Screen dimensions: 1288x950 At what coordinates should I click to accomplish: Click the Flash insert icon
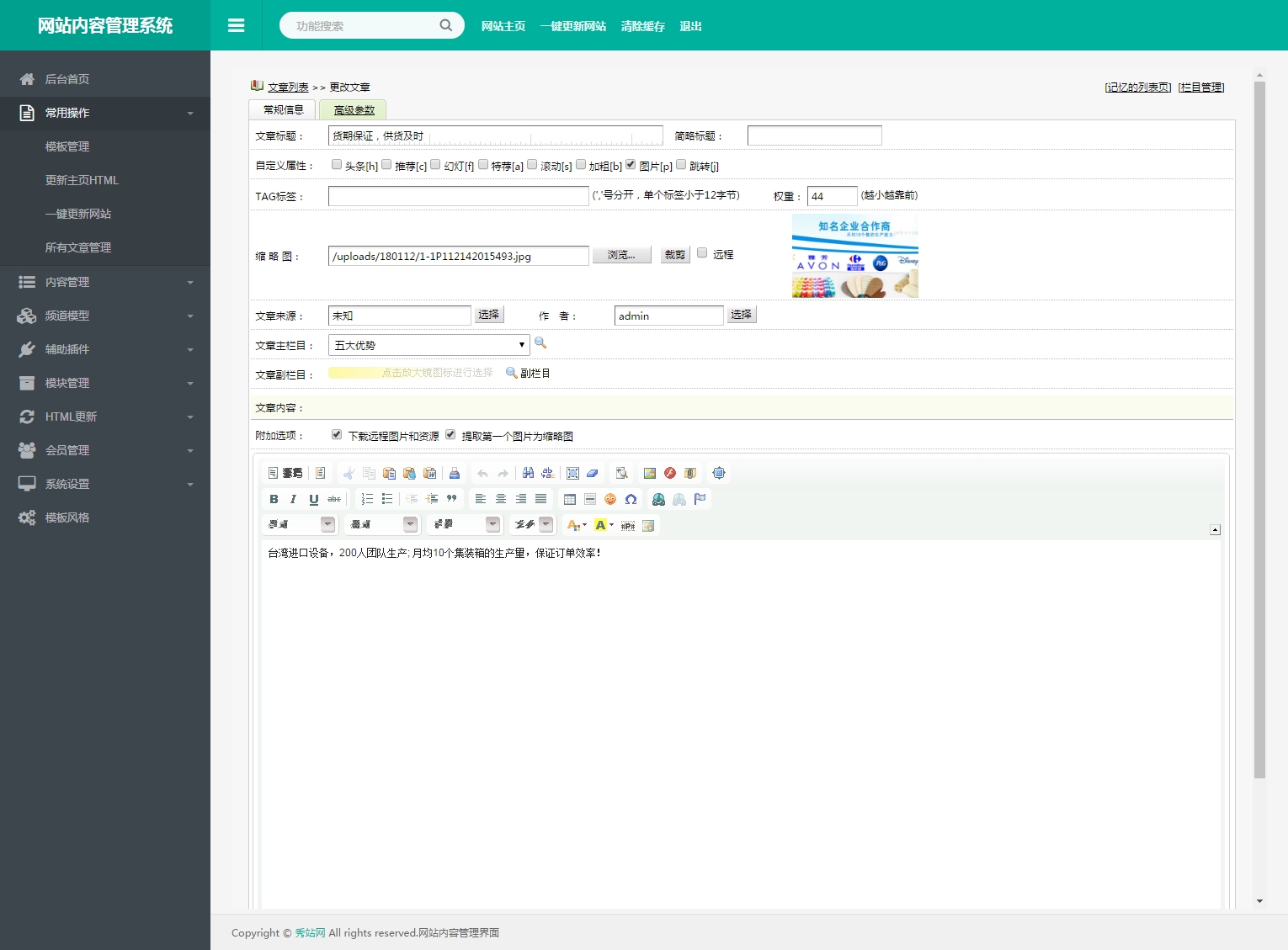click(x=670, y=473)
